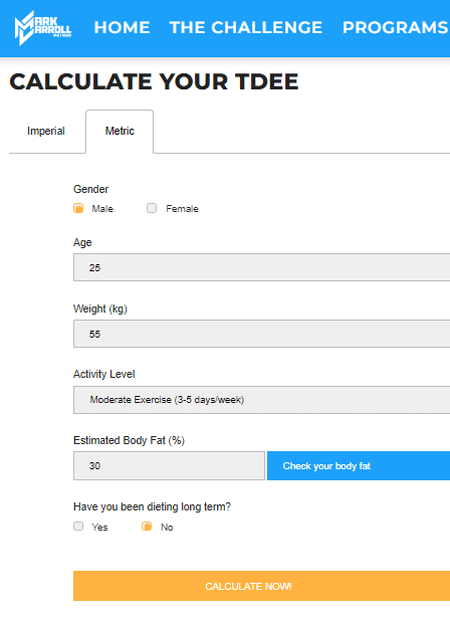Image resolution: width=450 pixels, height=619 pixels.
Task: Focus the Age input field
Action: [x=262, y=267]
